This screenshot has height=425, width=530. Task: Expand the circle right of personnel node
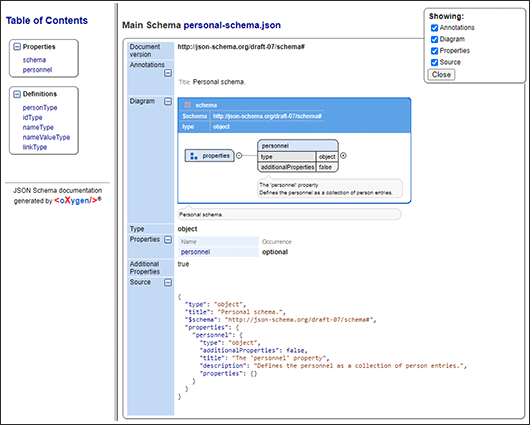point(343,156)
